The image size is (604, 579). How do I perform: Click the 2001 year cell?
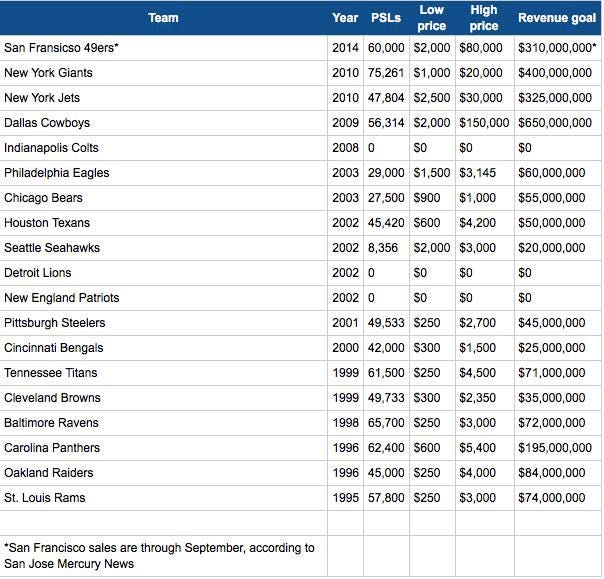tap(345, 323)
